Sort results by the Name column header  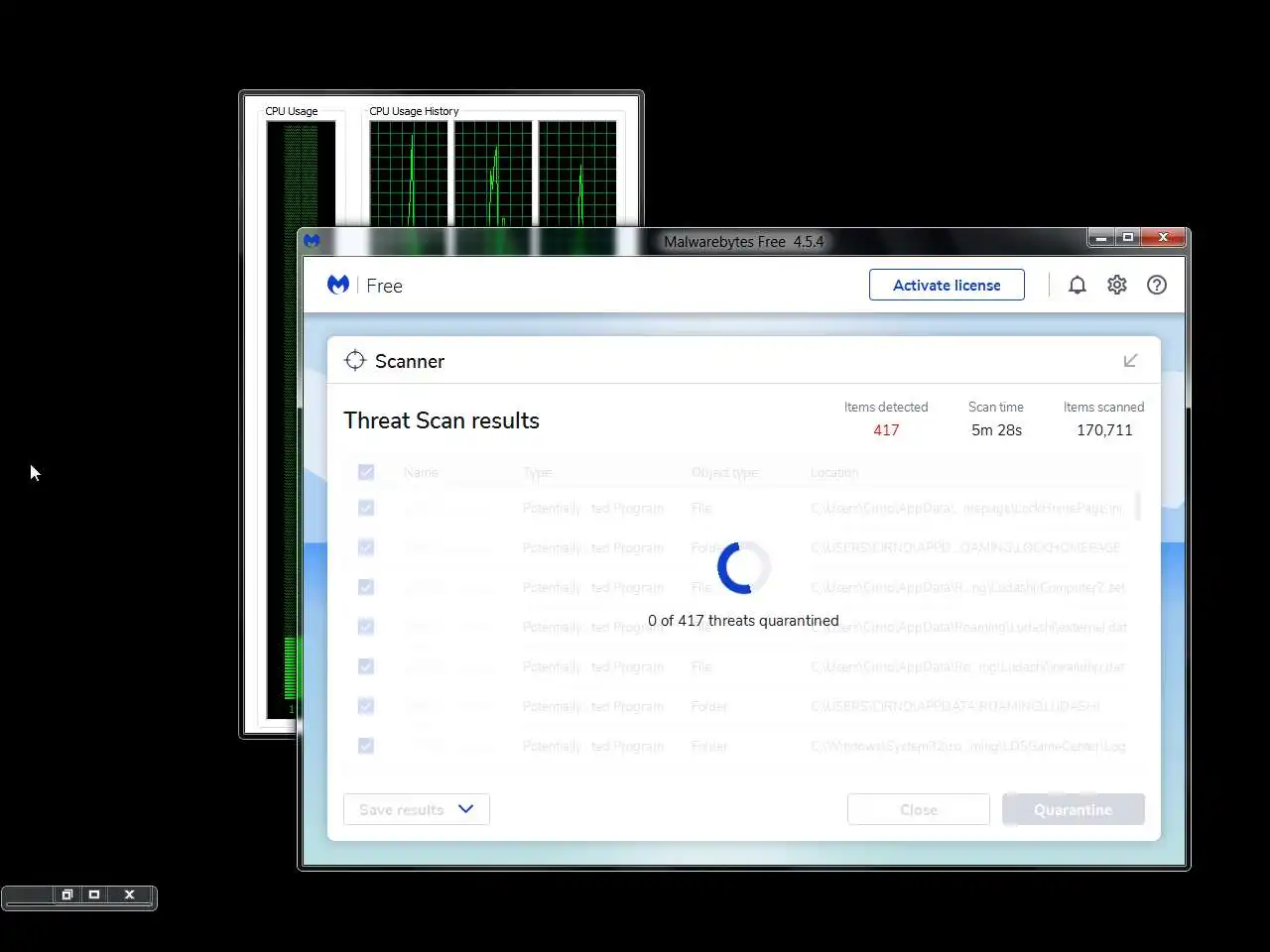(421, 473)
